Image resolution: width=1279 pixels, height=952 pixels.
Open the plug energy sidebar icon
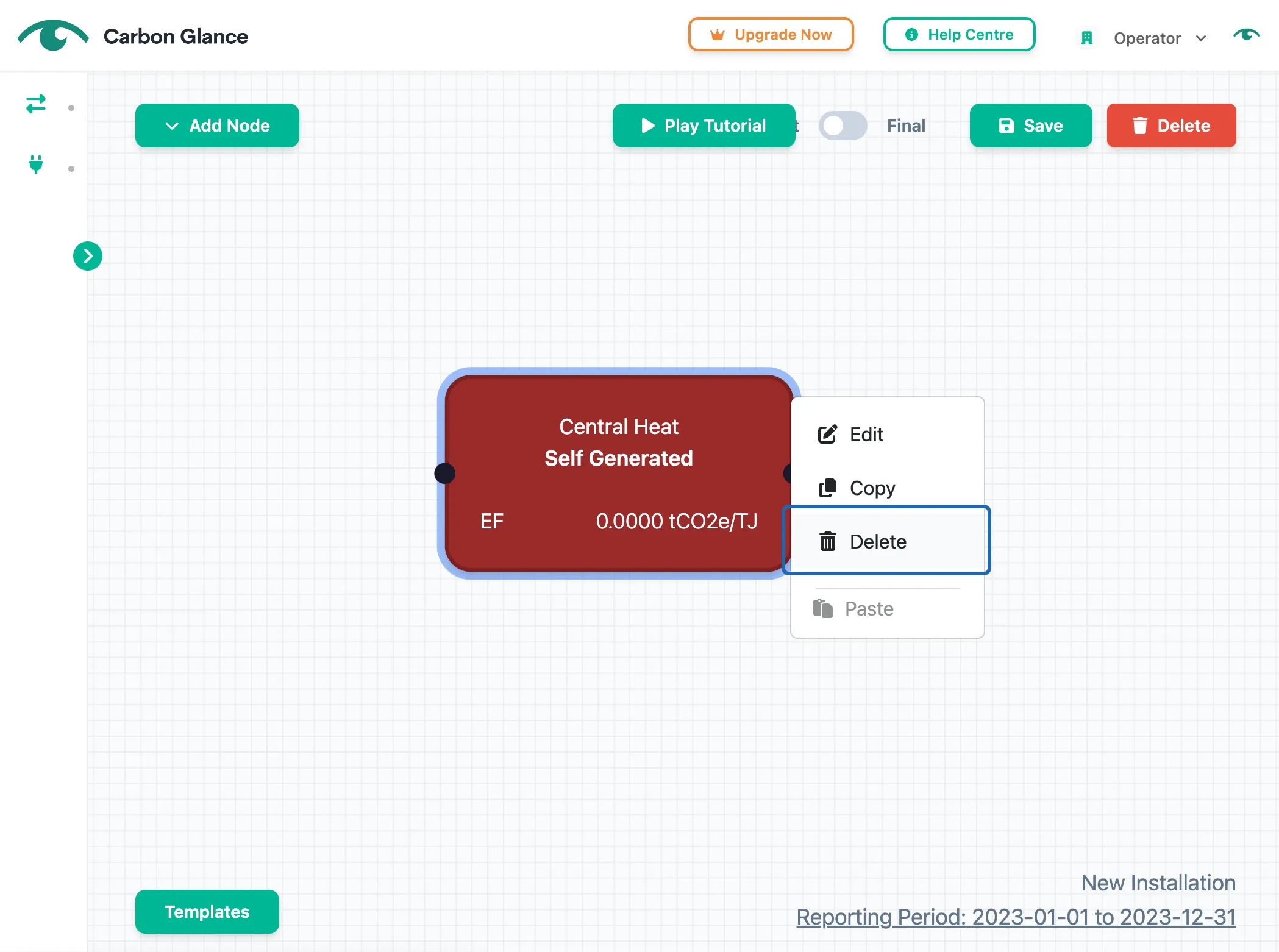36,165
